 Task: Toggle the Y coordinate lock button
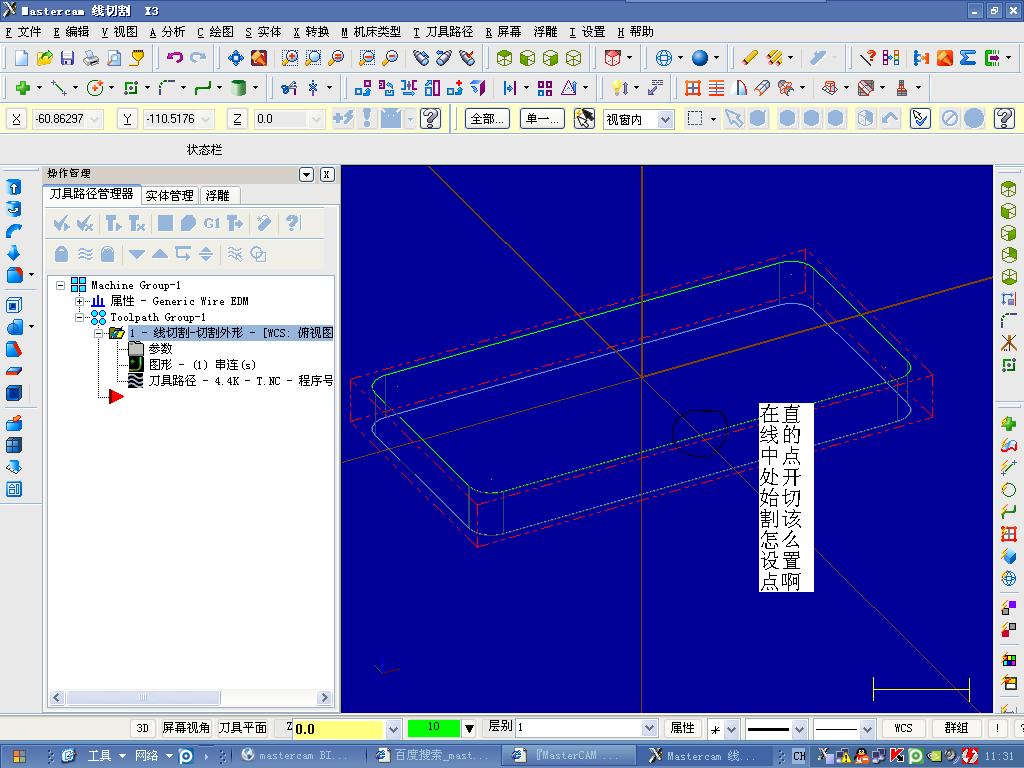click(x=127, y=119)
